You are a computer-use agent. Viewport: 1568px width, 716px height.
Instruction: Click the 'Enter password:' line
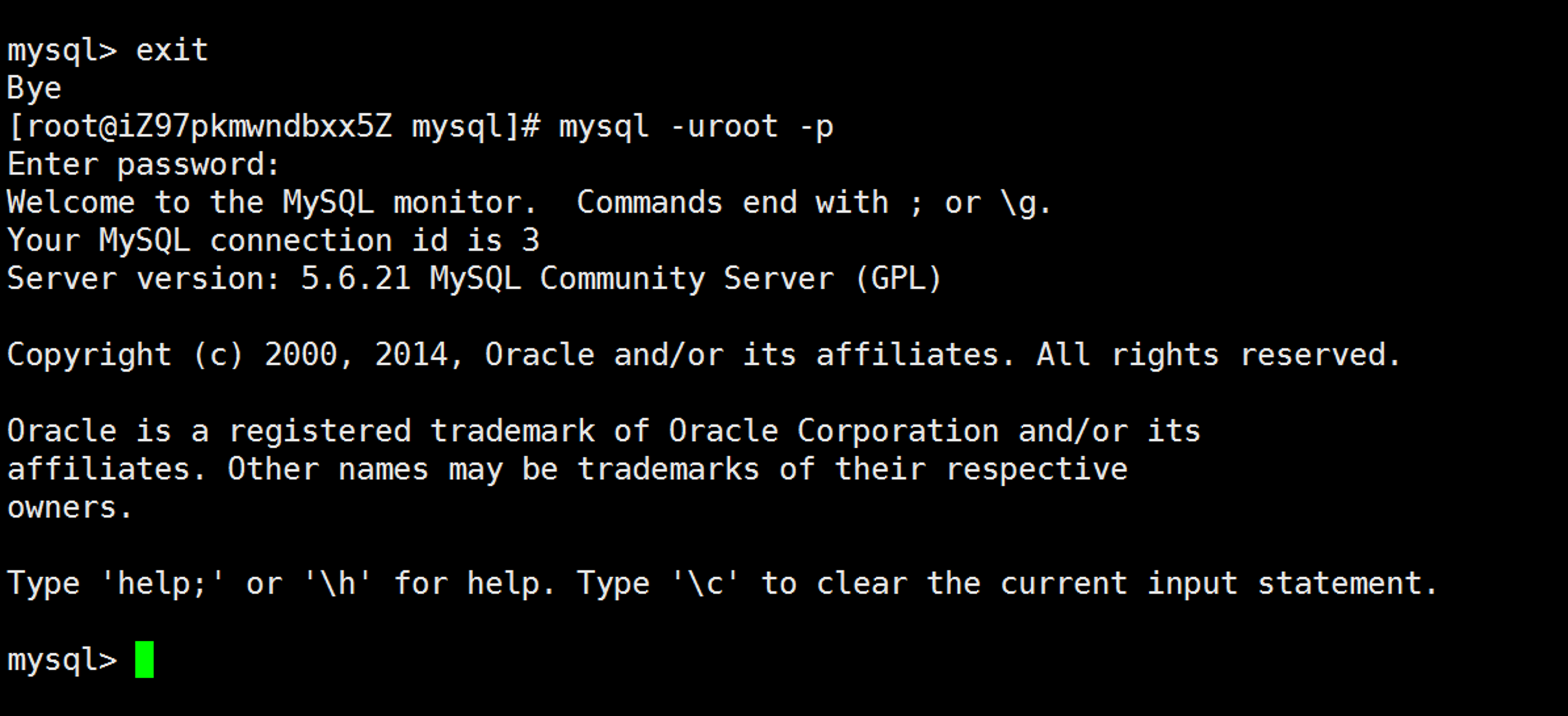144,166
